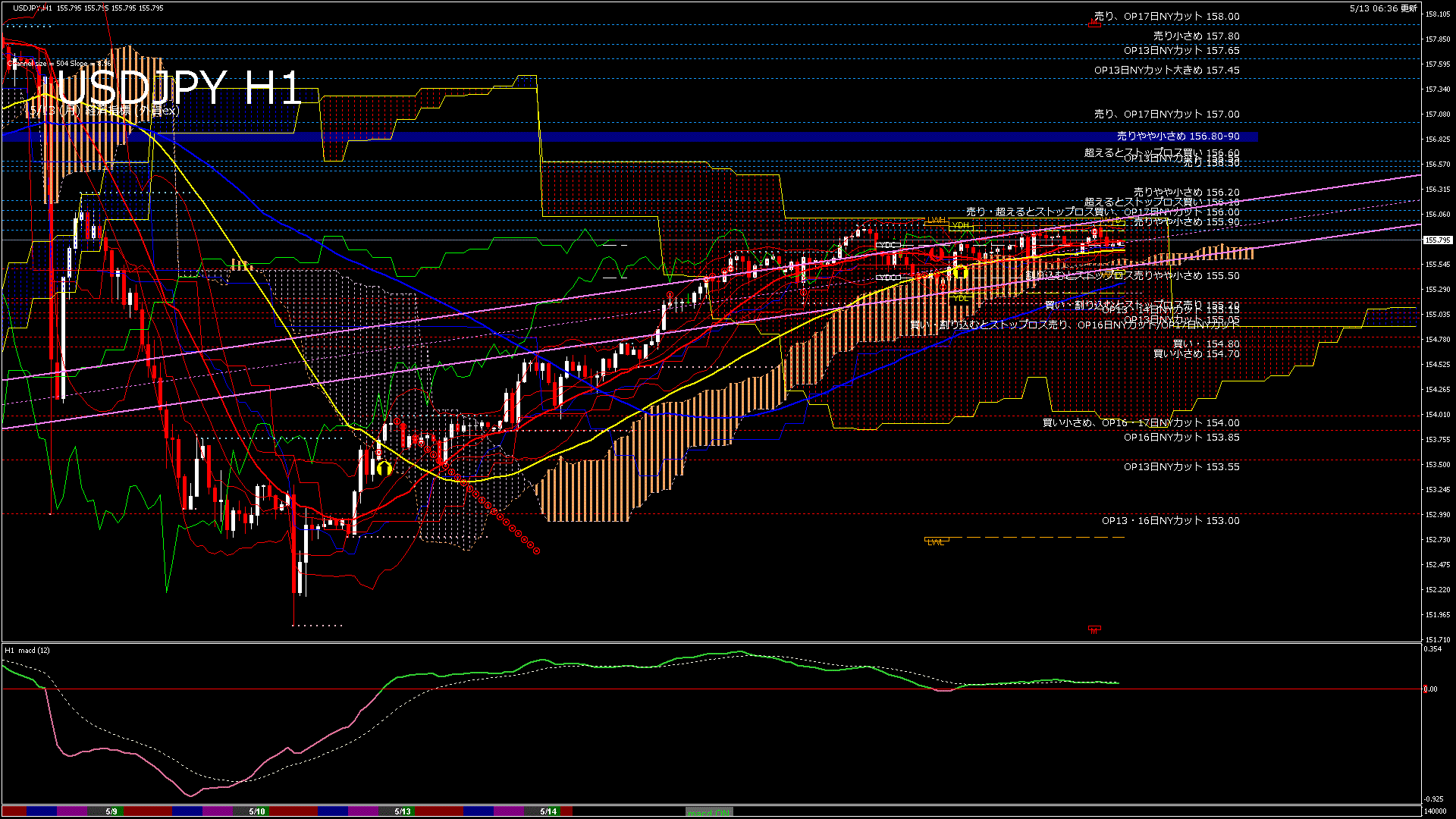Image resolution: width=1456 pixels, height=819 pixels.
Task: Click the 157.080 price axis value
Action: pyautogui.click(x=1438, y=115)
